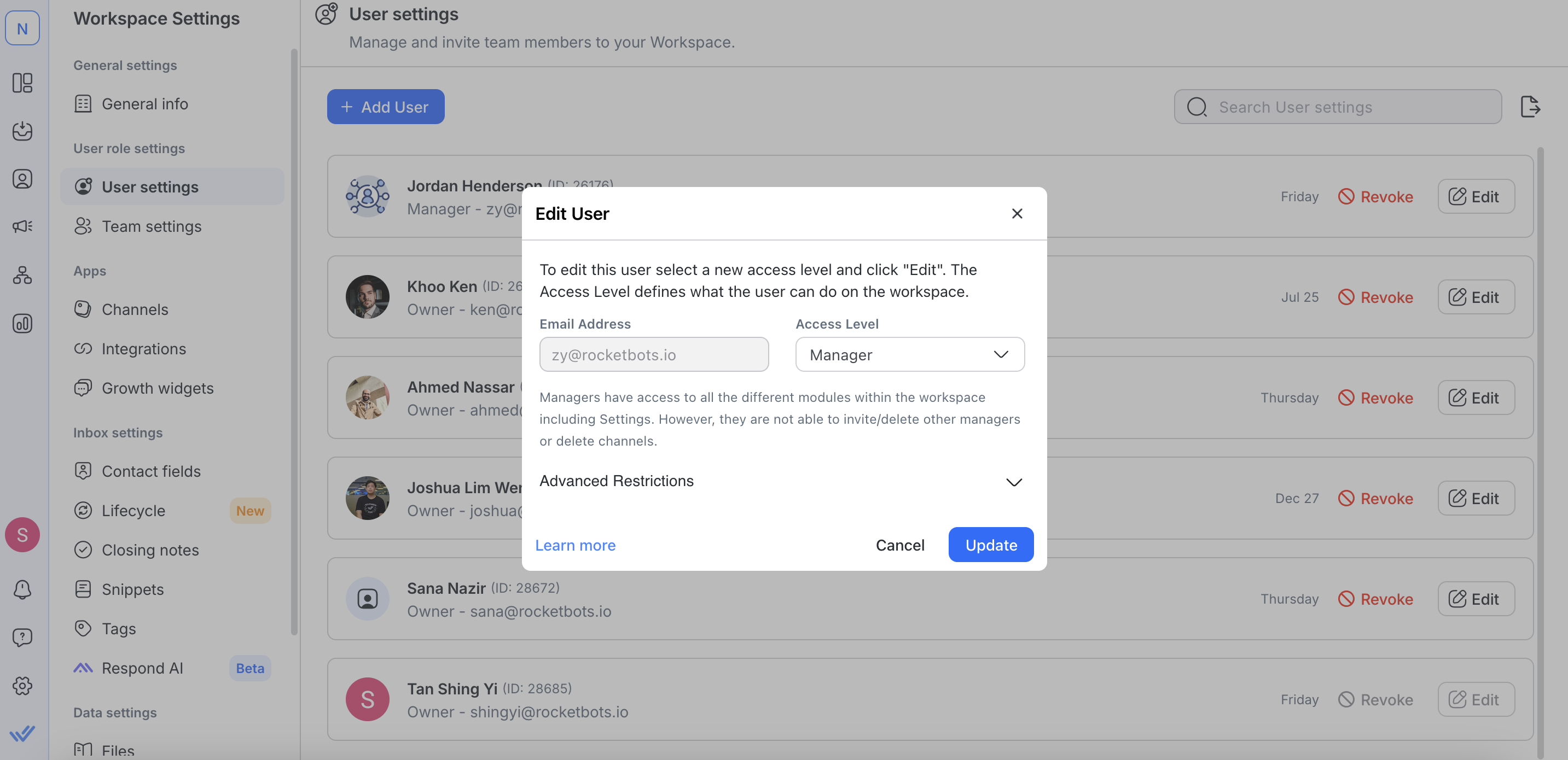Cancel the Edit User dialog
The height and width of the screenshot is (760, 1568).
pos(899,545)
